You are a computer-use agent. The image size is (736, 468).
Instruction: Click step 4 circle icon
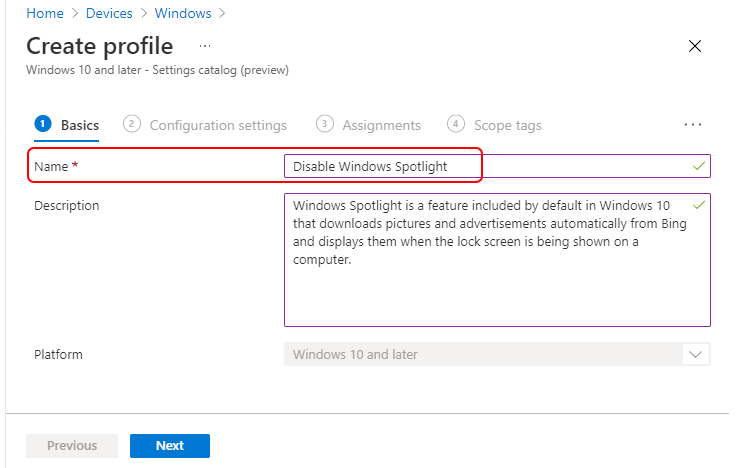455,124
